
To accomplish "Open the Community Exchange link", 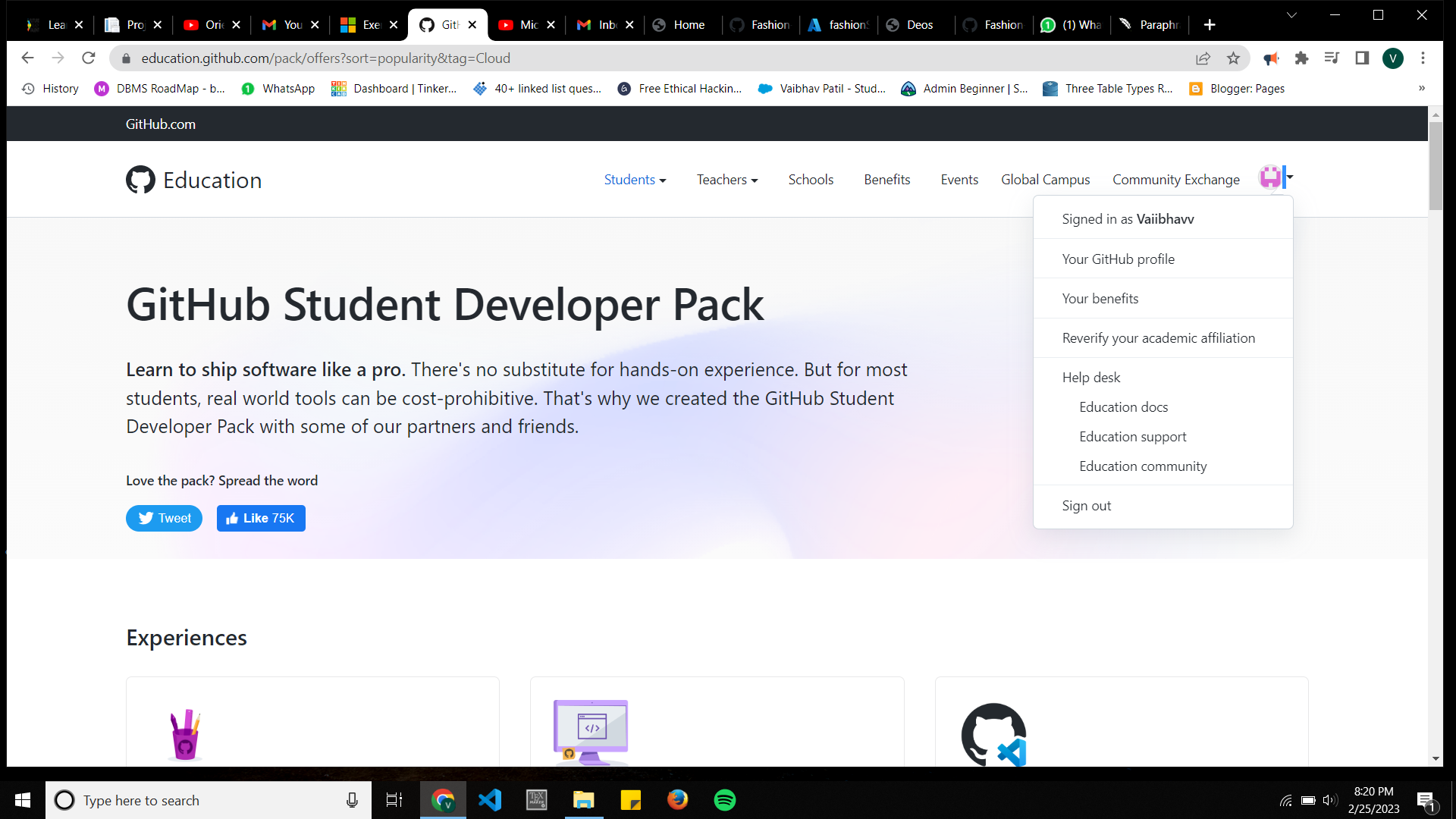I will (x=1175, y=180).
